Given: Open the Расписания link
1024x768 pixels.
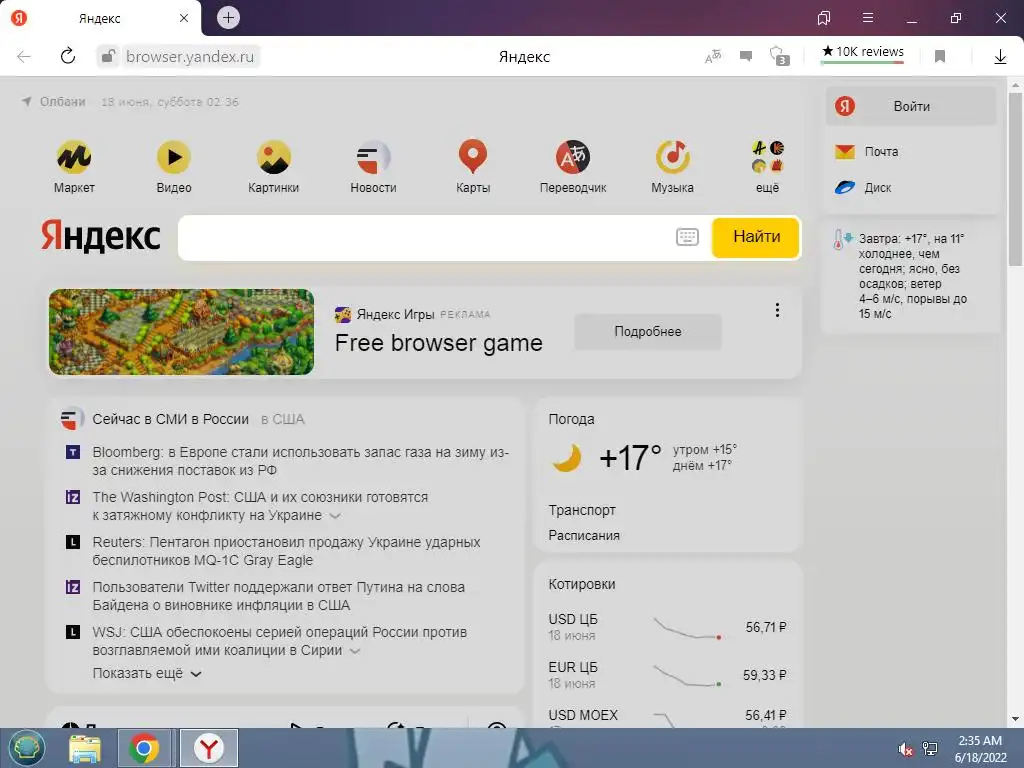Looking at the screenshot, I should [x=584, y=536].
